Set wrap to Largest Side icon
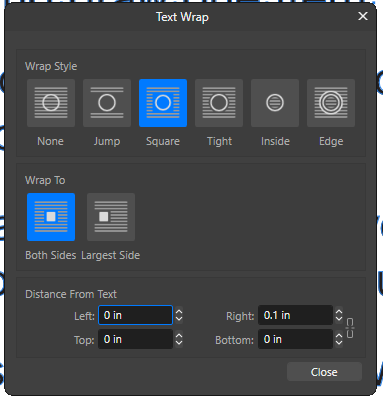 coord(111,217)
